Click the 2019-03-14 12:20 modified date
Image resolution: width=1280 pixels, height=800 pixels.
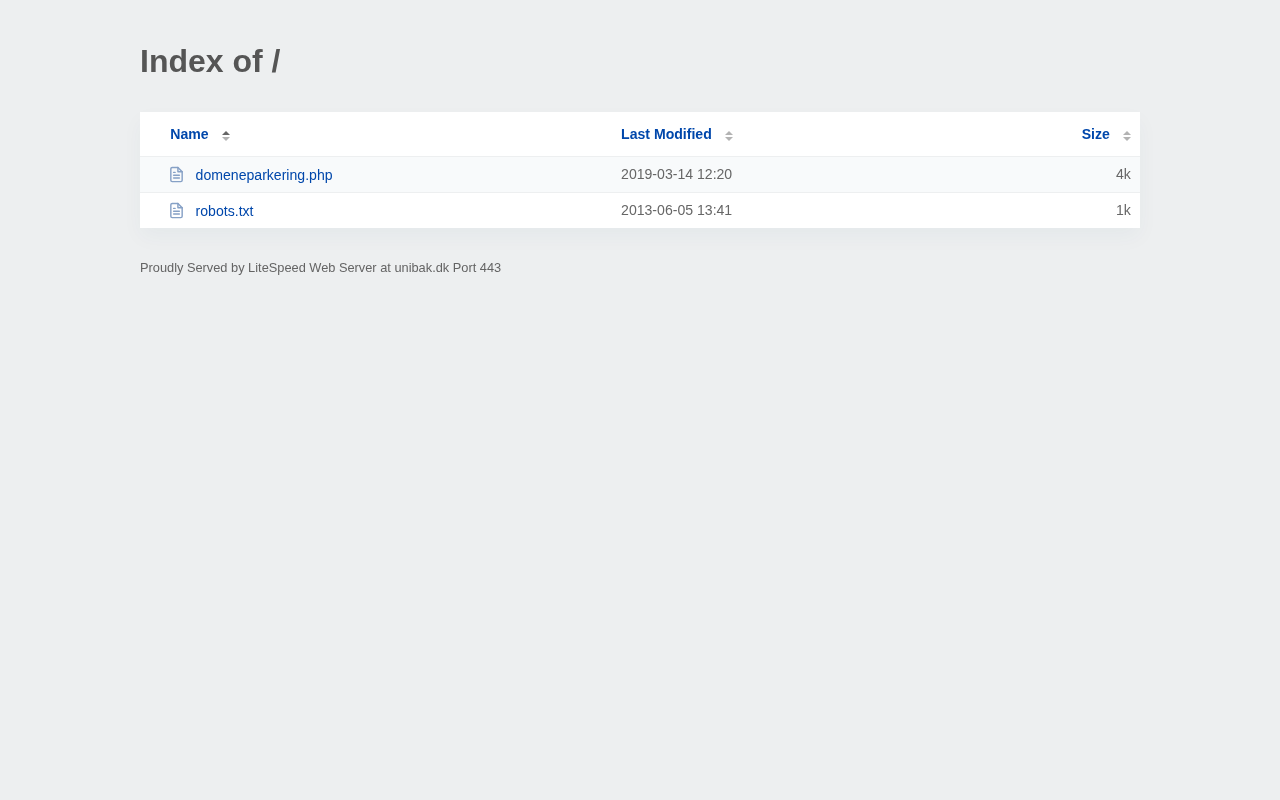(676, 174)
